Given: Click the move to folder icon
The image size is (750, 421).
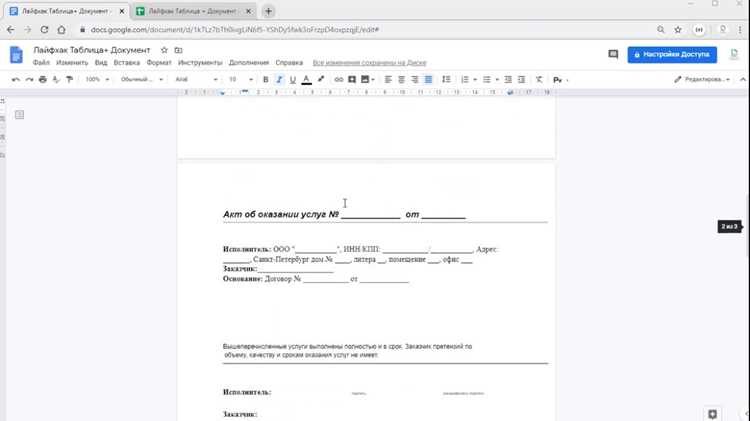Looking at the screenshot, I should click(x=178, y=50).
